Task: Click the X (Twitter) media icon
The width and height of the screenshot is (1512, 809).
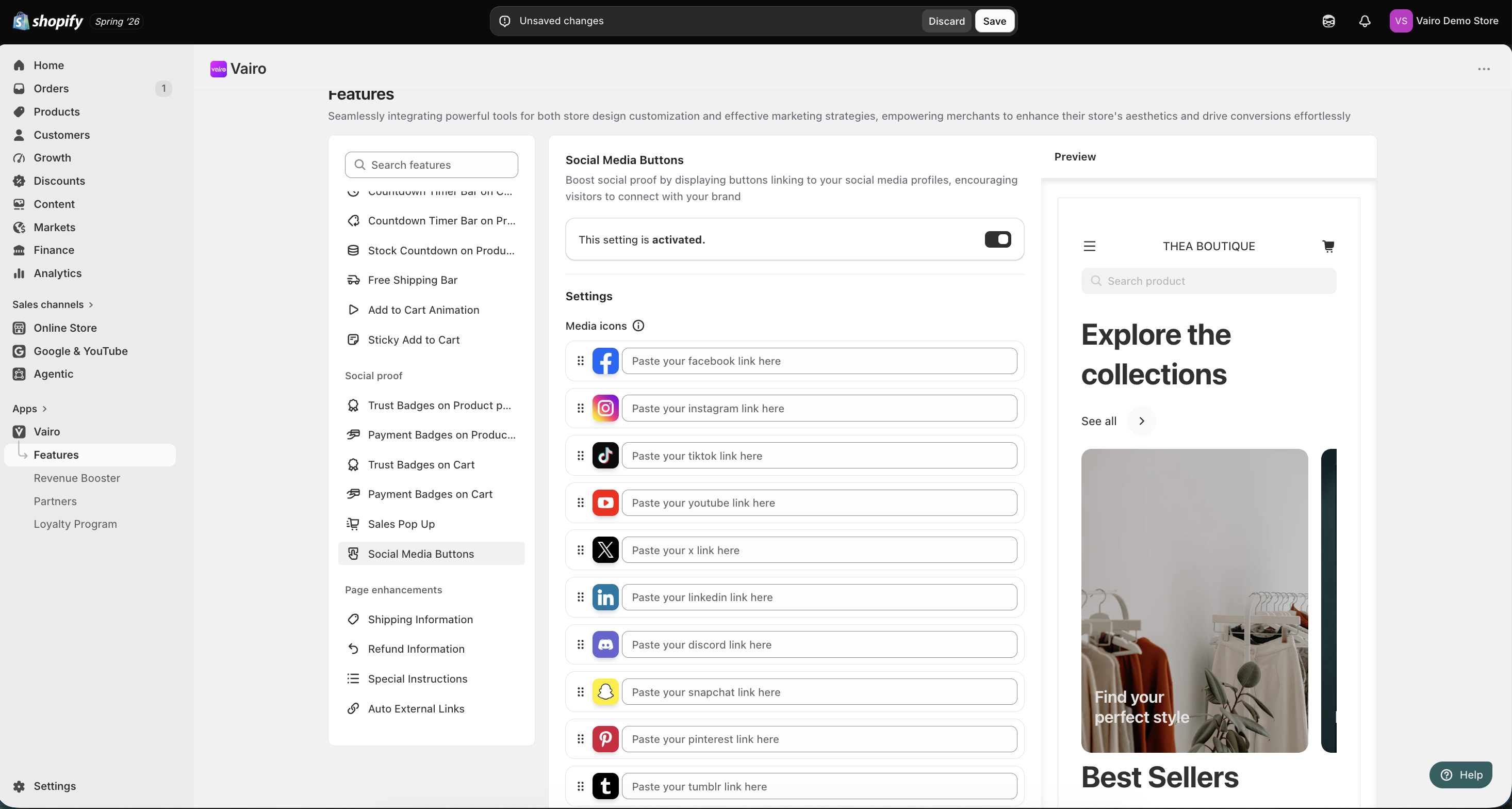Action: pos(605,550)
